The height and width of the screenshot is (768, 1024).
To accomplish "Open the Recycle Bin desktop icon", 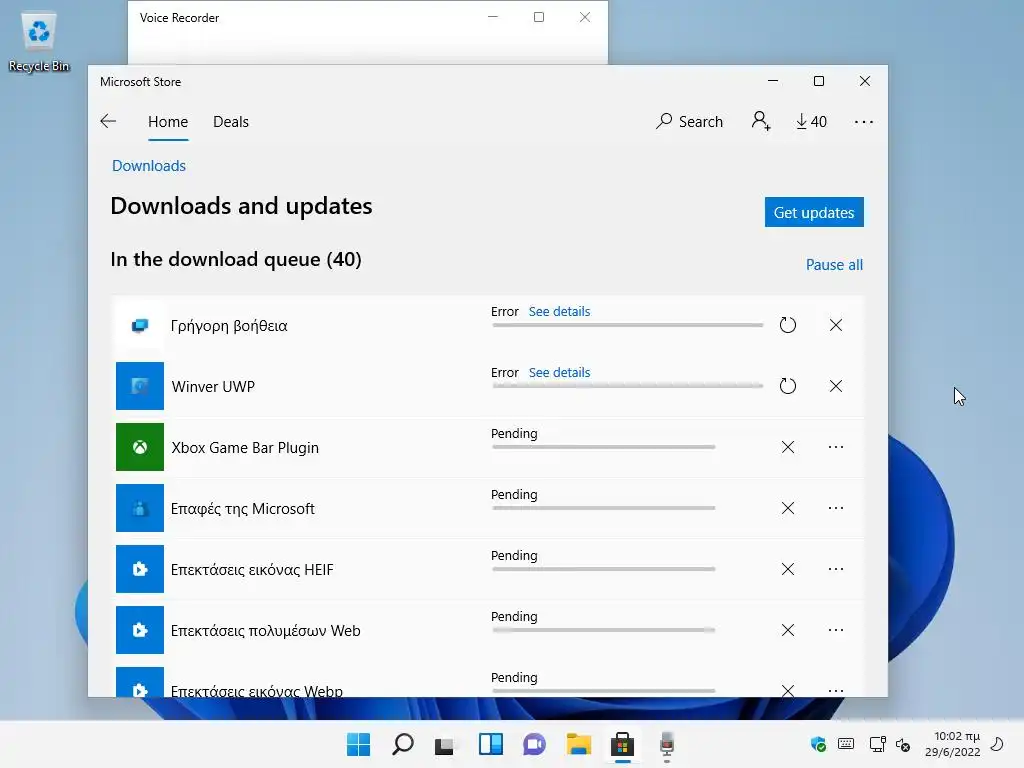I will pos(39,42).
